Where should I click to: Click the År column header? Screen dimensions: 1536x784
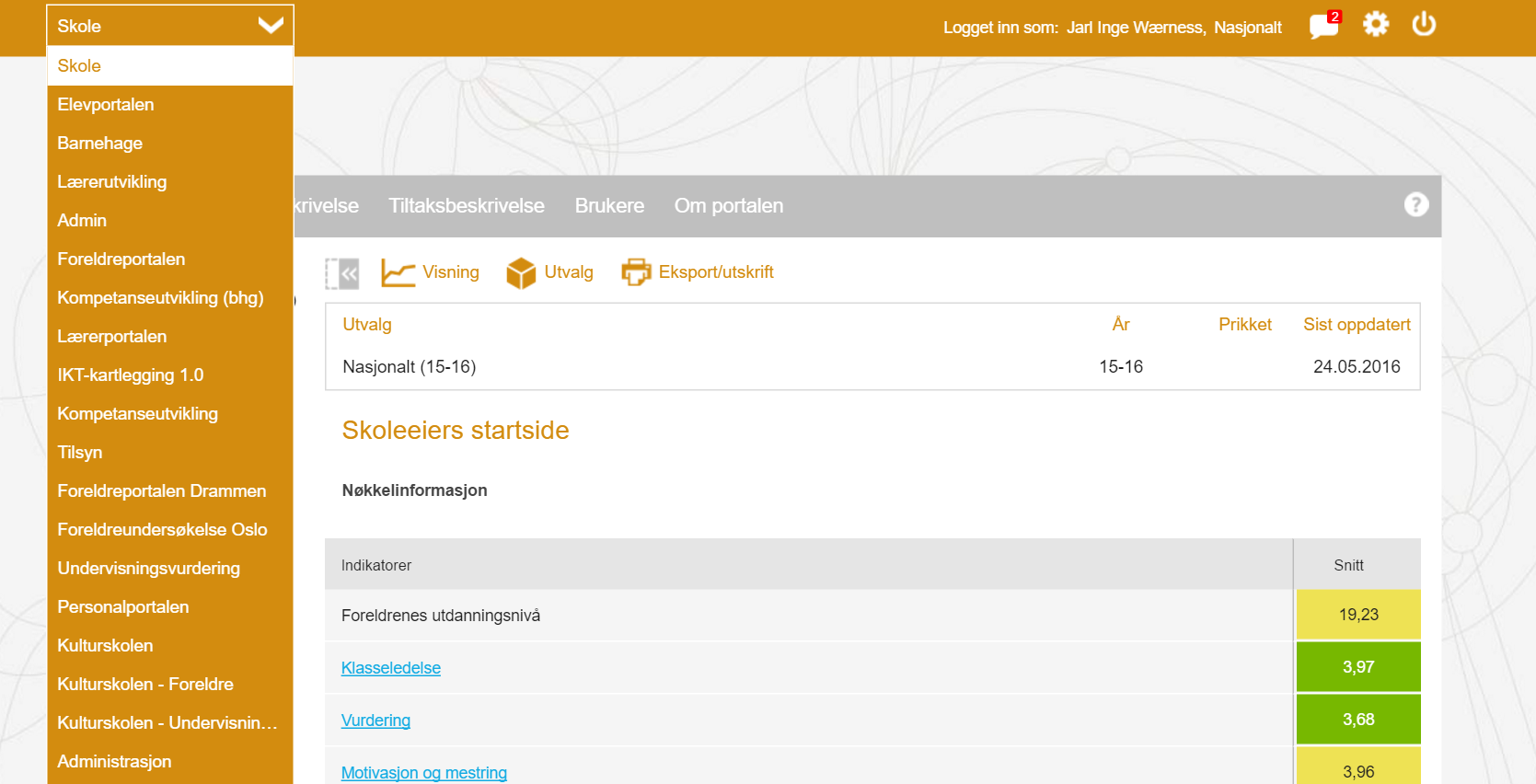click(x=1121, y=324)
